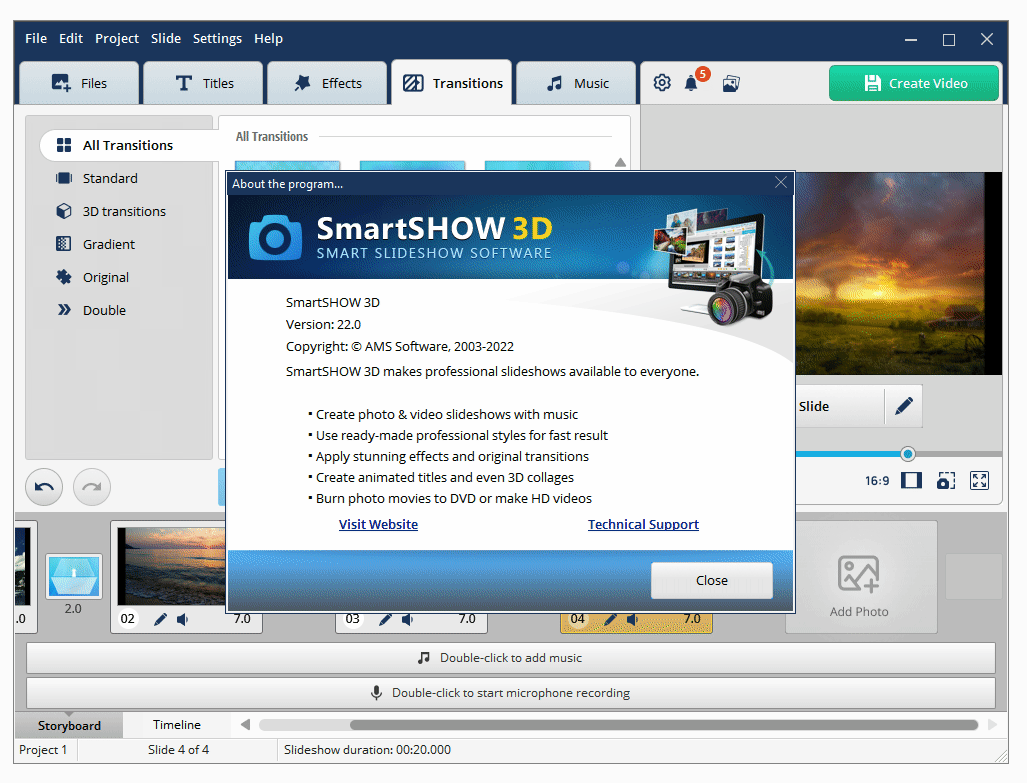Viewport: 1027px width, 783px height.
Task: Click the Add Photo placeholder
Action: (x=859, y=577)
